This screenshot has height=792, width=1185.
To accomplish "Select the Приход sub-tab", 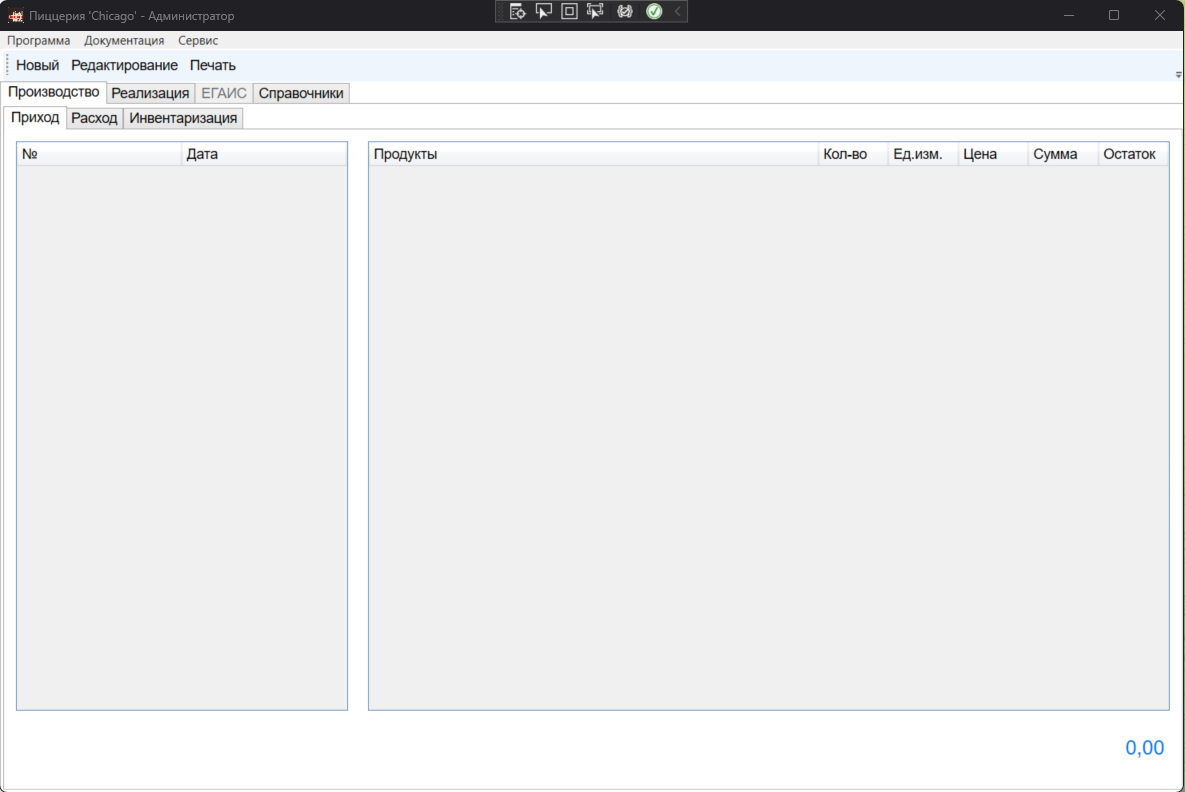I will pos(35,117).
